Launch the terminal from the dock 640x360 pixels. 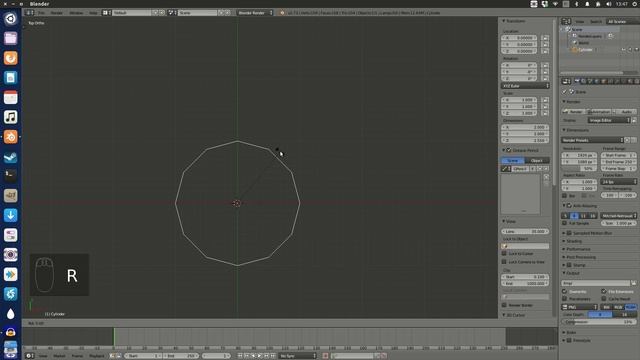(x=11, y=176)
